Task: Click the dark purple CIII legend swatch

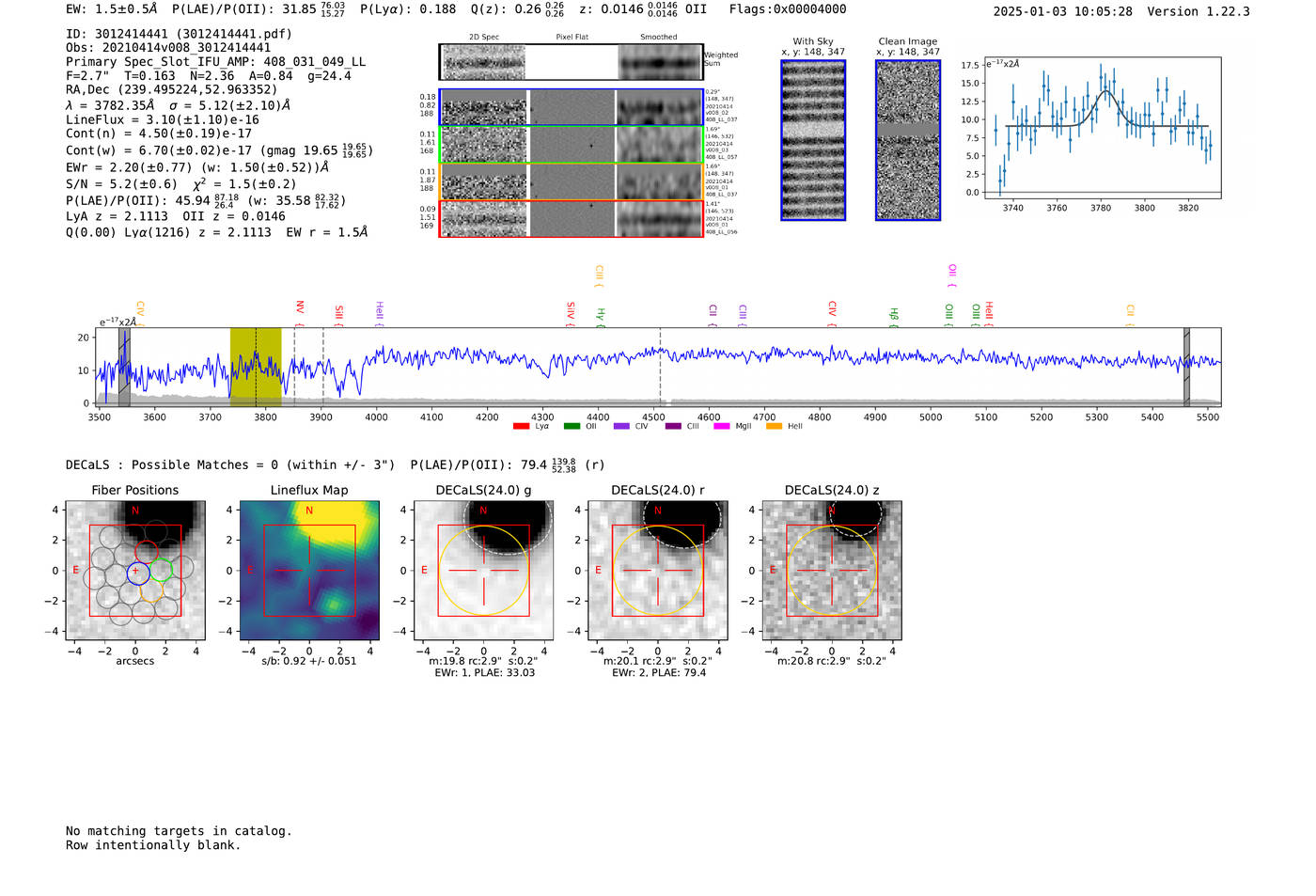Action: [x=673, y=427]
